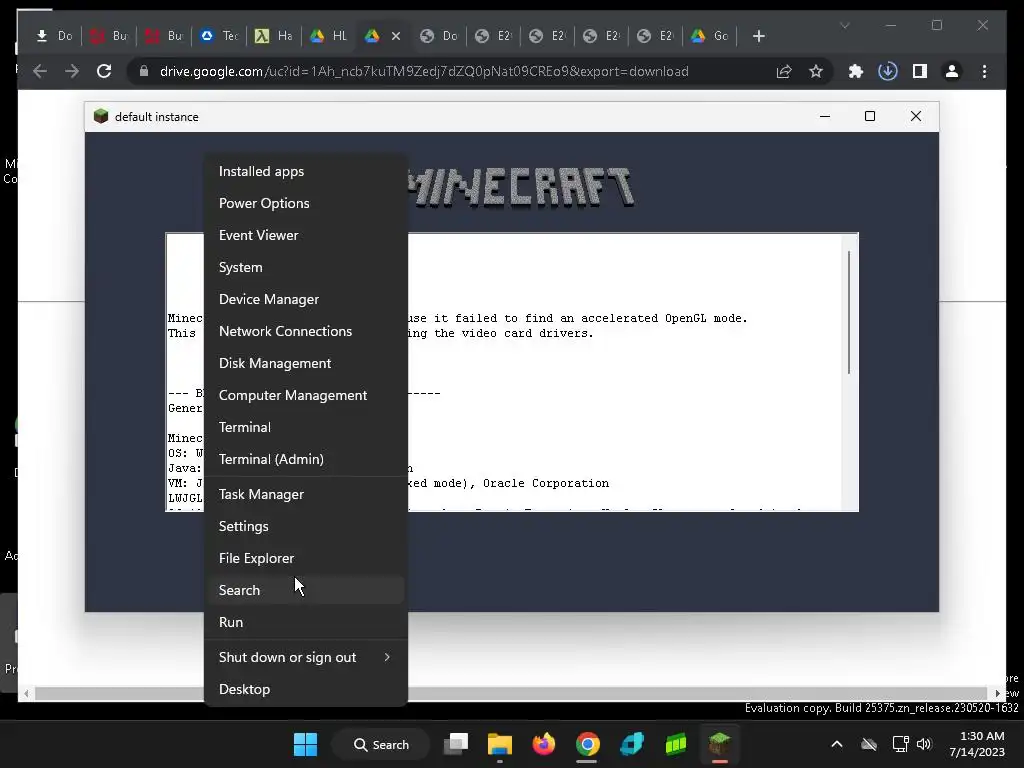The image size is (1024, 768).
Task: Open Chrome downloads indicator icon
Action: click(x=888, y=71)
